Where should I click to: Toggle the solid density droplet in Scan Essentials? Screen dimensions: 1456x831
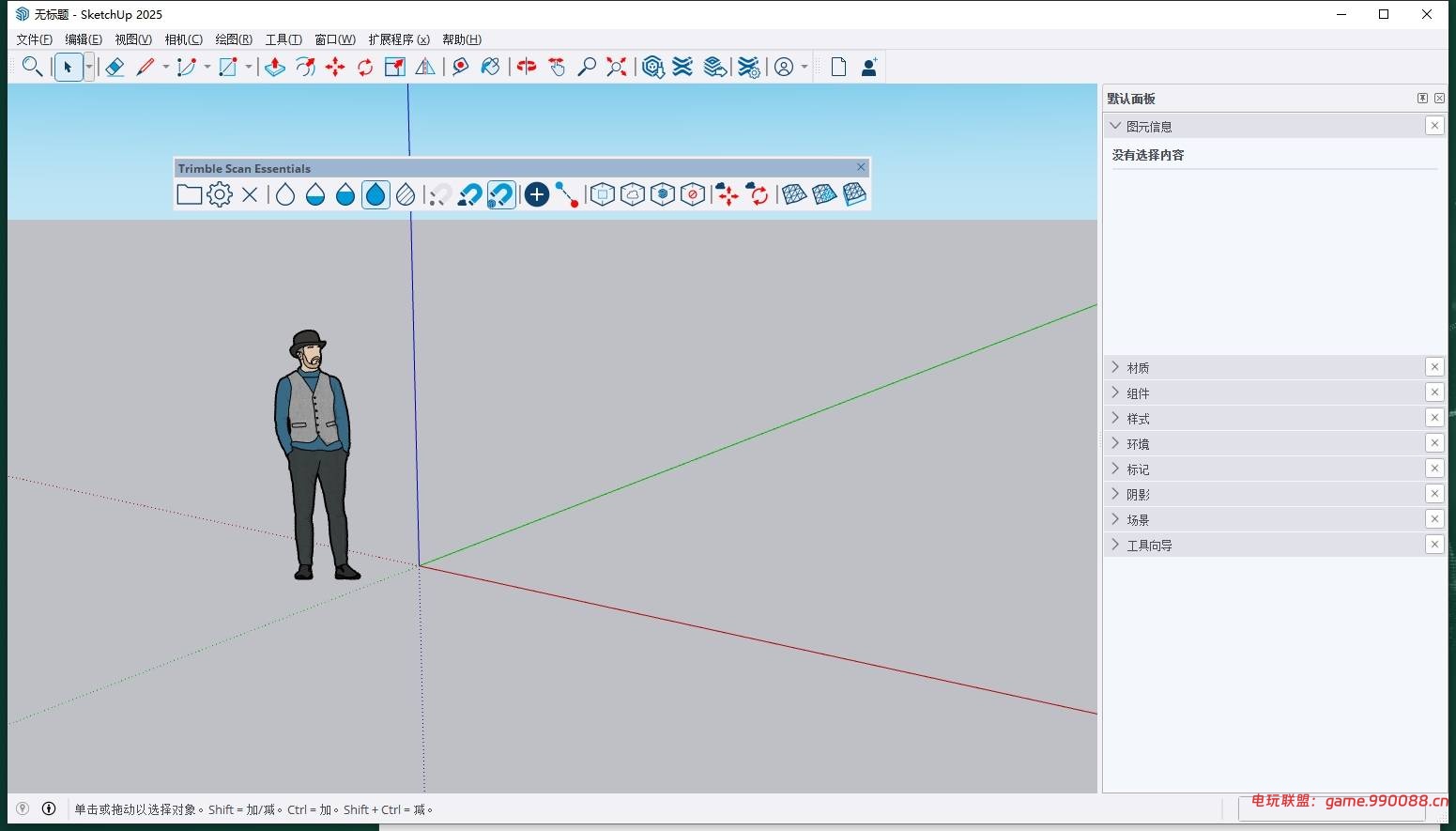tap(375, 194)
